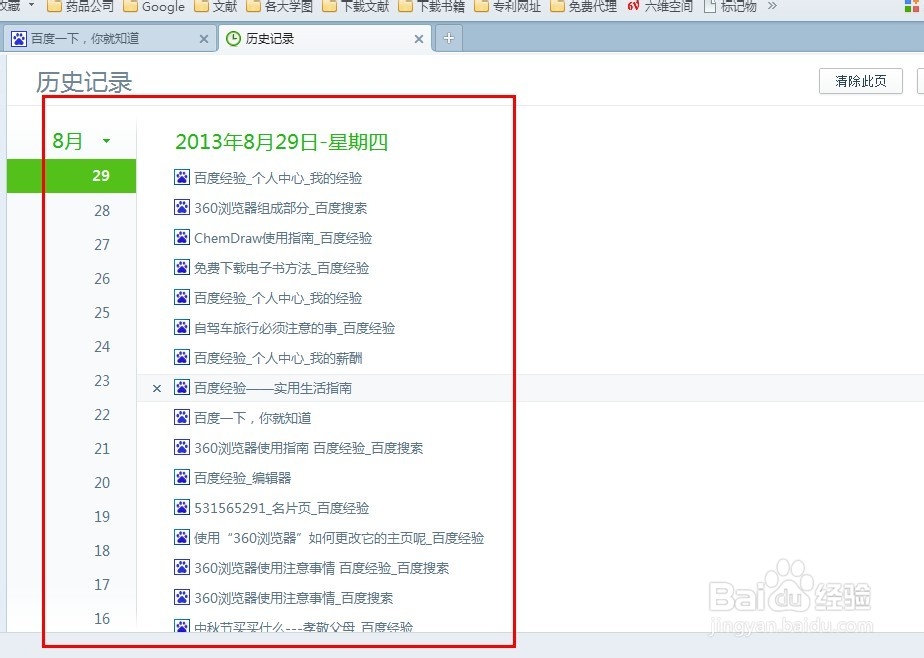This screenshot has width=924, height=658.
Task: Open the 百度一下，你就知道 history entry
Action: 252,418
